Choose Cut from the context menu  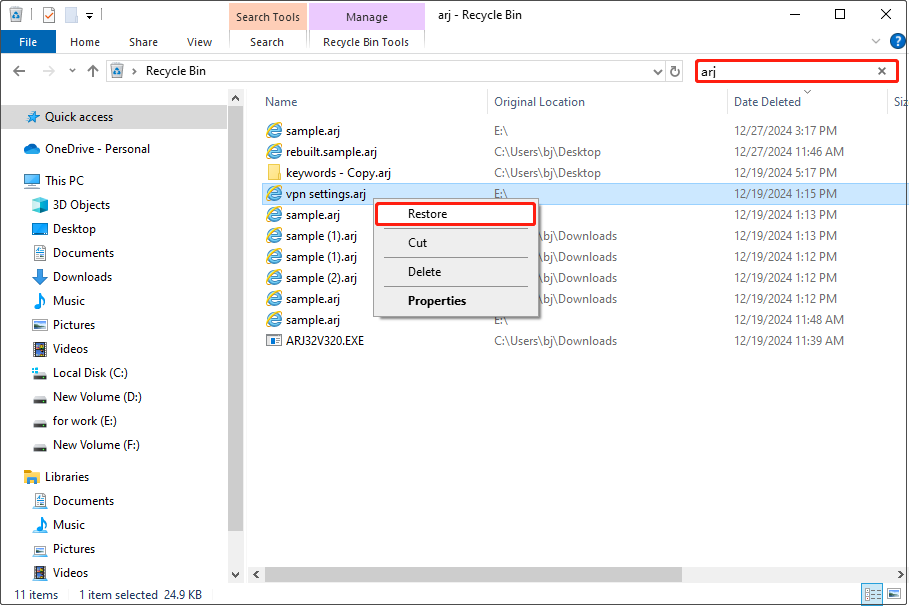[x=455, y=243]
